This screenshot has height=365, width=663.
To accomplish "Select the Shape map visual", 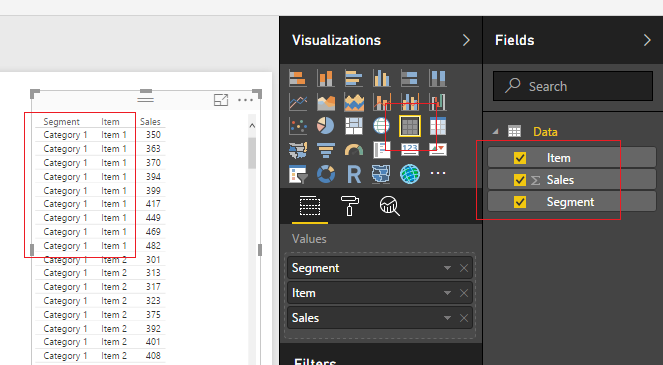I will [381, 174].
